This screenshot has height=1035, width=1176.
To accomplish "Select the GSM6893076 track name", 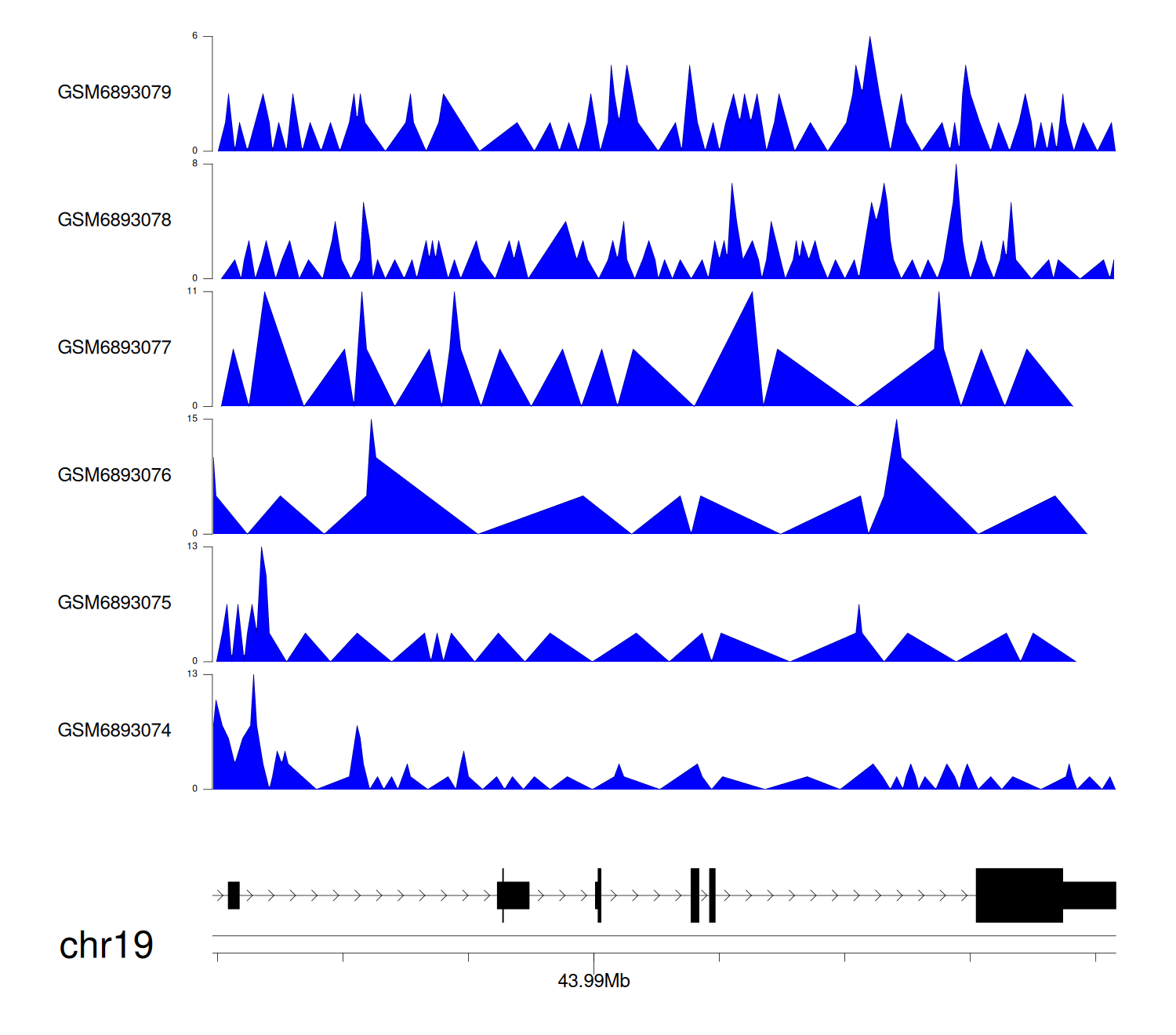I will (x=114, y=475).
